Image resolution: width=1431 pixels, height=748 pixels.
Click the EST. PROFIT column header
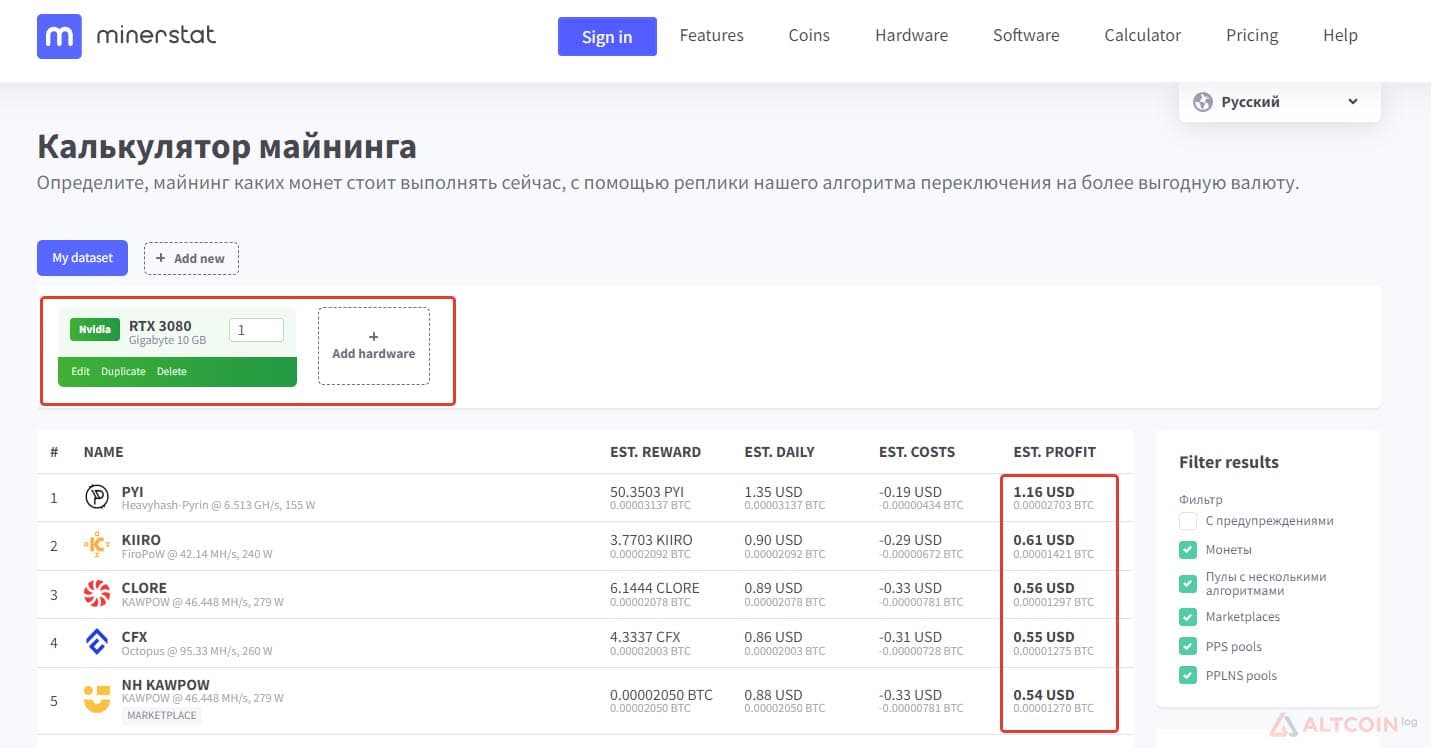1054,452
